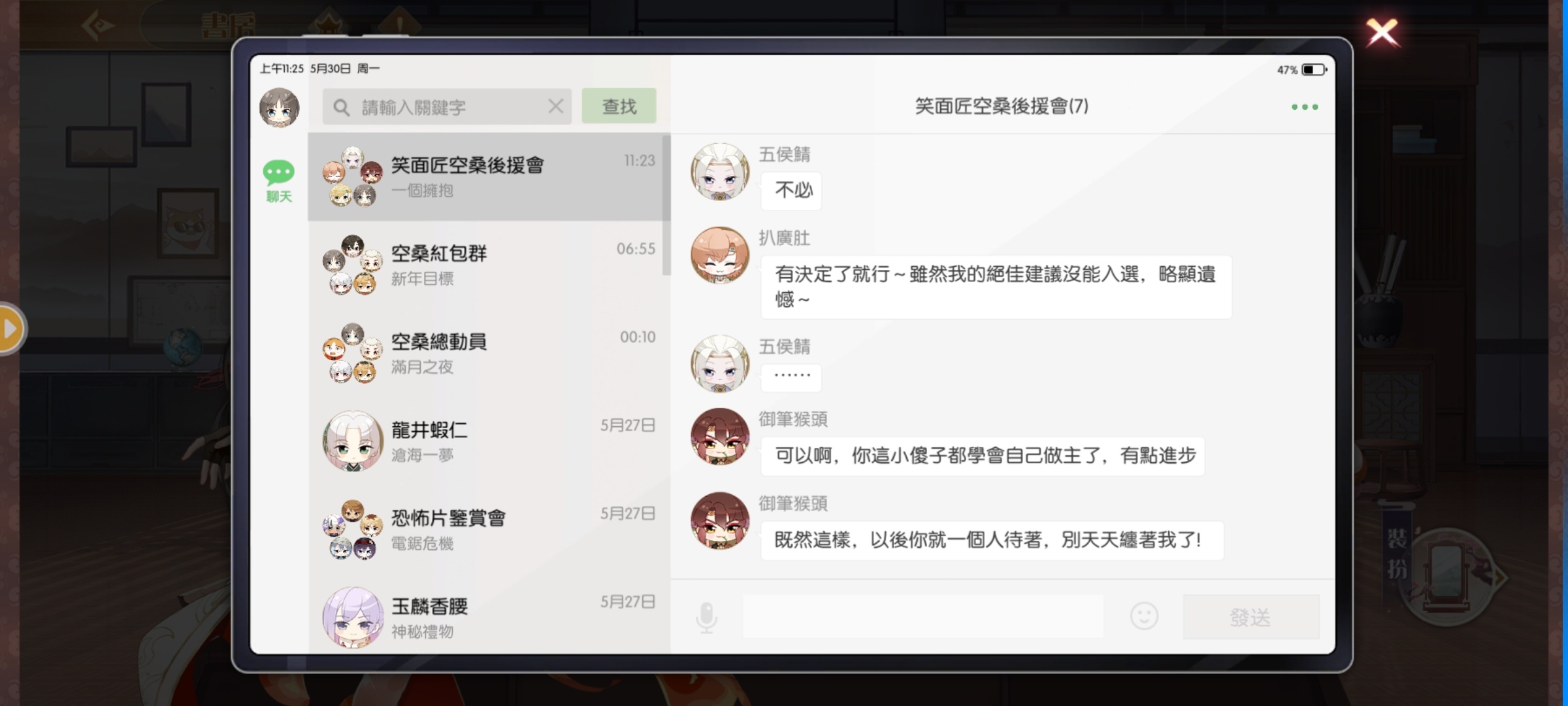This screenshot has width=1568, height=706.
Task: Close the tablet overlay with white X
Action: pos(1382,32)
